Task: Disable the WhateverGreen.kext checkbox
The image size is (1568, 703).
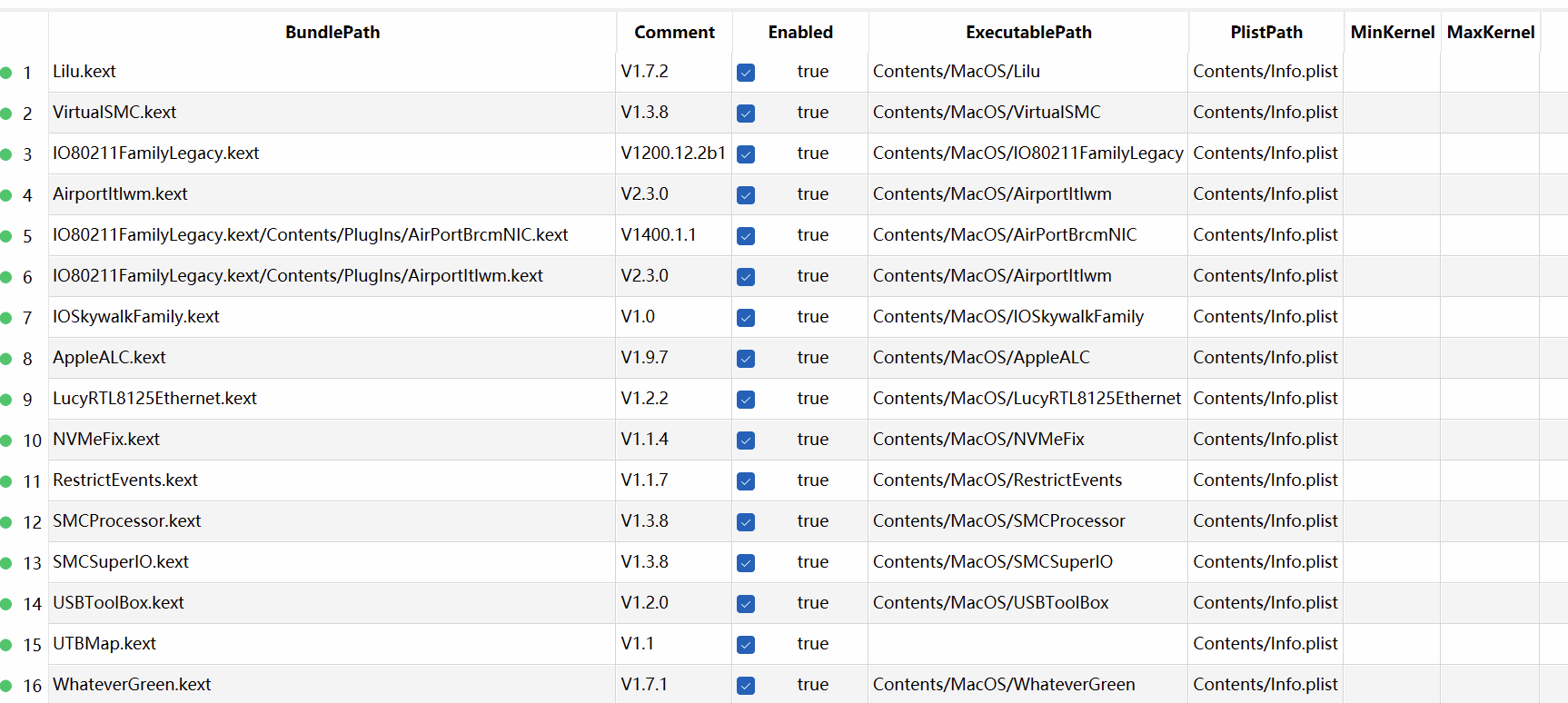Action: [746, 686]
